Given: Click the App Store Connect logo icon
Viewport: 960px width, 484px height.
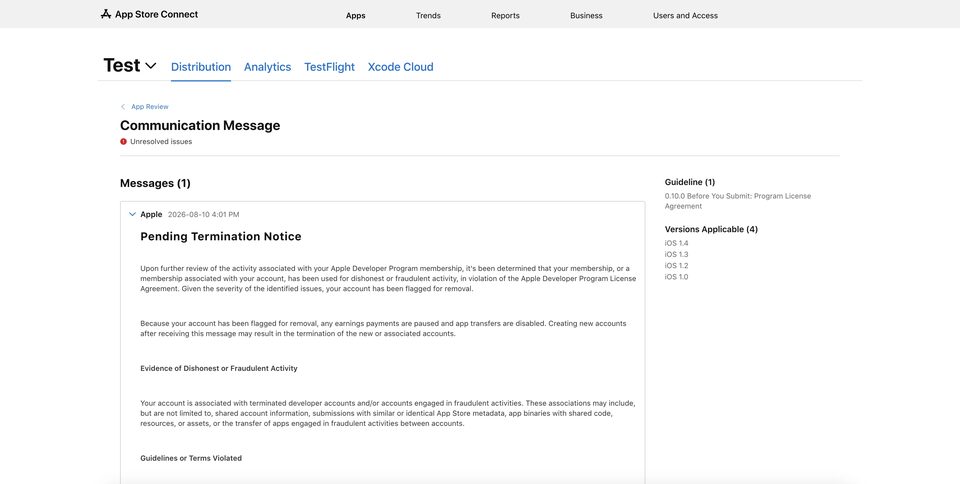Looking at the screenshot, I should (x=106, y=14).
